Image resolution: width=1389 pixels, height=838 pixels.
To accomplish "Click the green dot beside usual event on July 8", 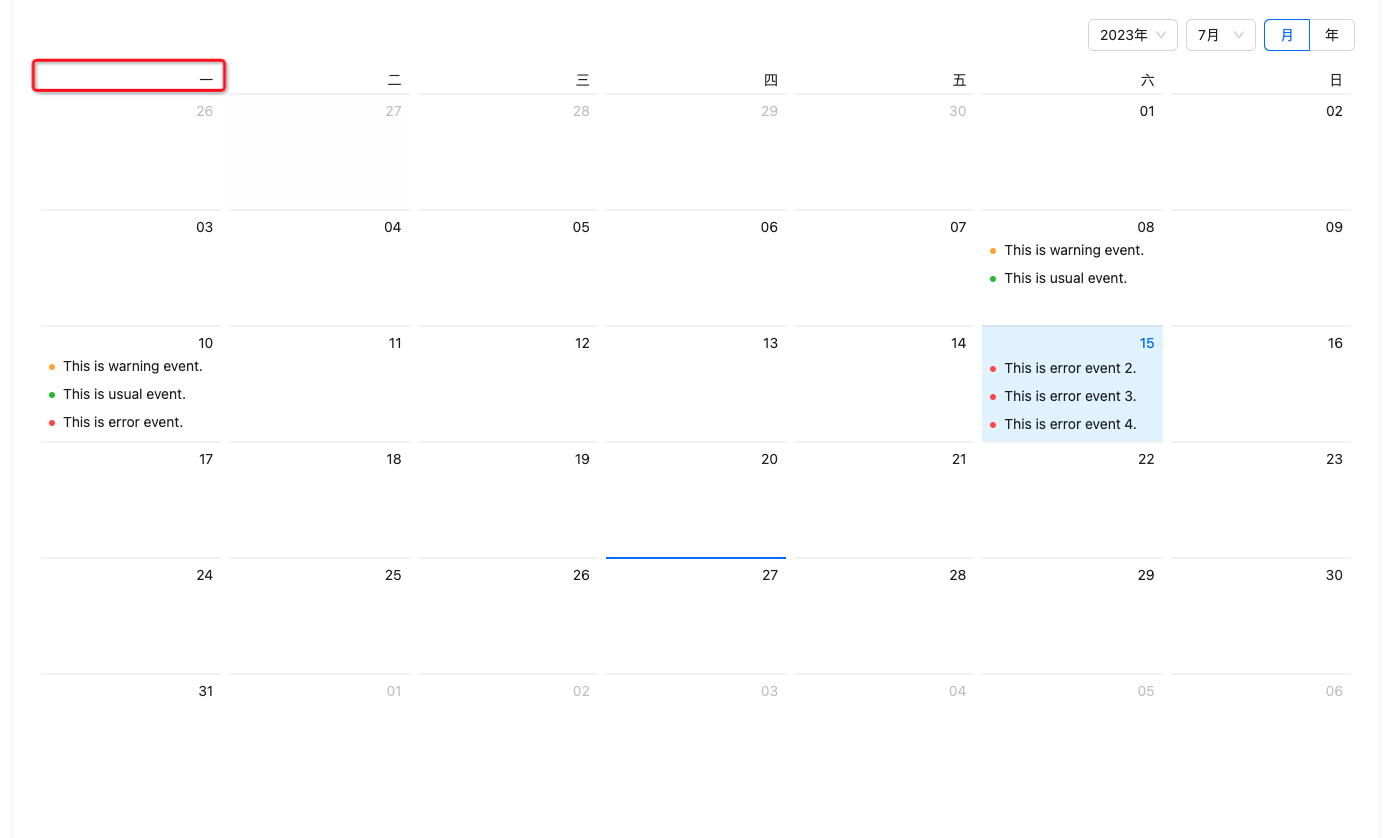I will click(x=992, y=278).
